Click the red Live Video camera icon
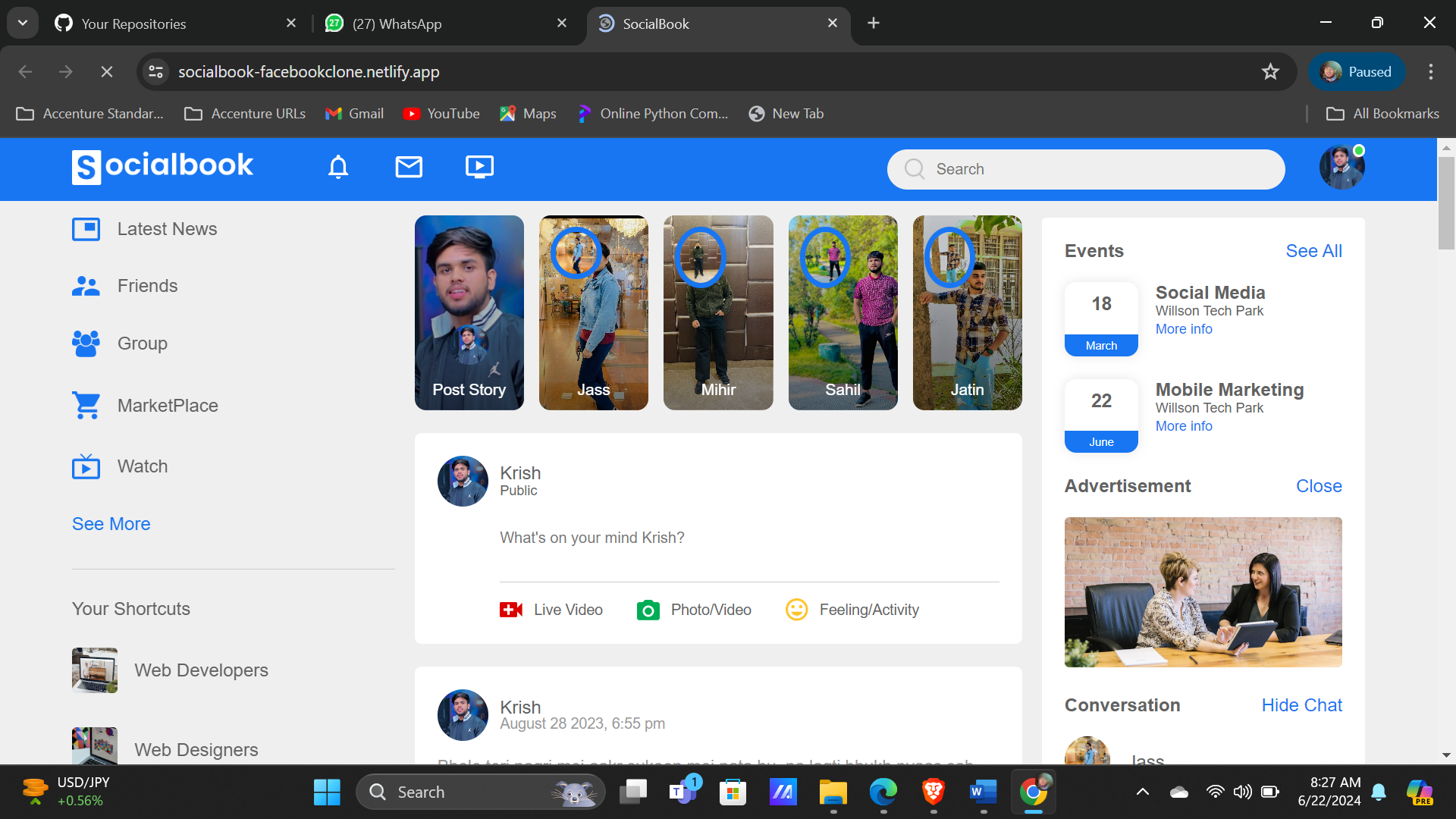Screen dimensions: 1456x819 click(x=511, y=610)
